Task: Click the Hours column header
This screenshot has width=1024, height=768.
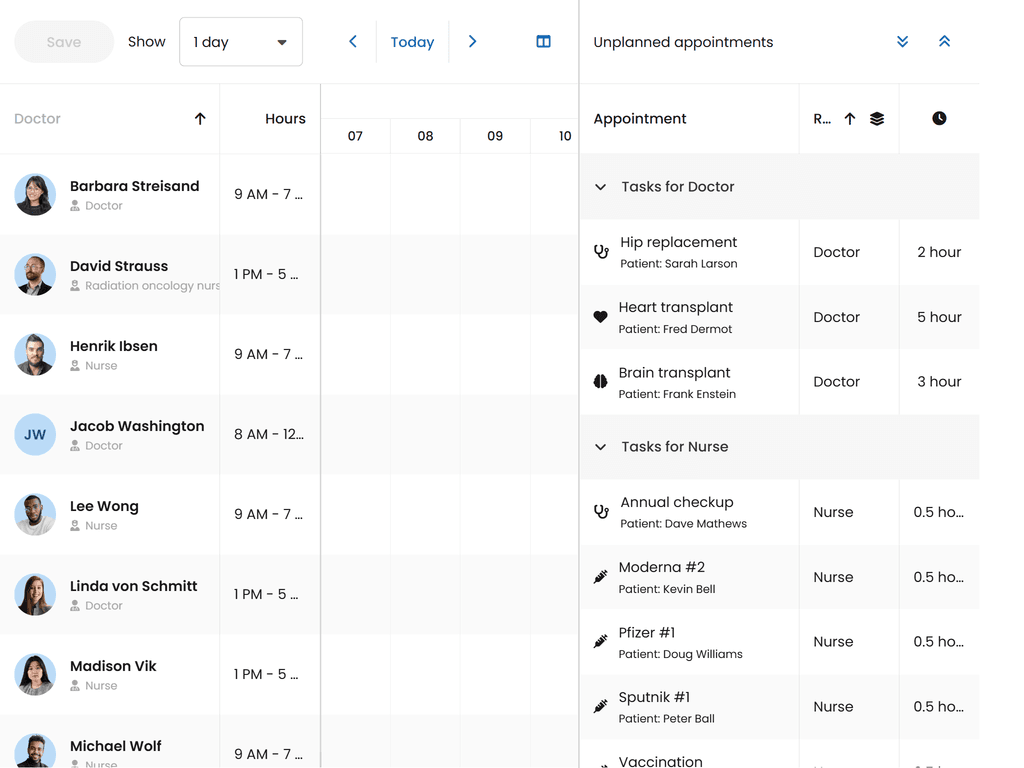Action: click(x=285, y=119)
